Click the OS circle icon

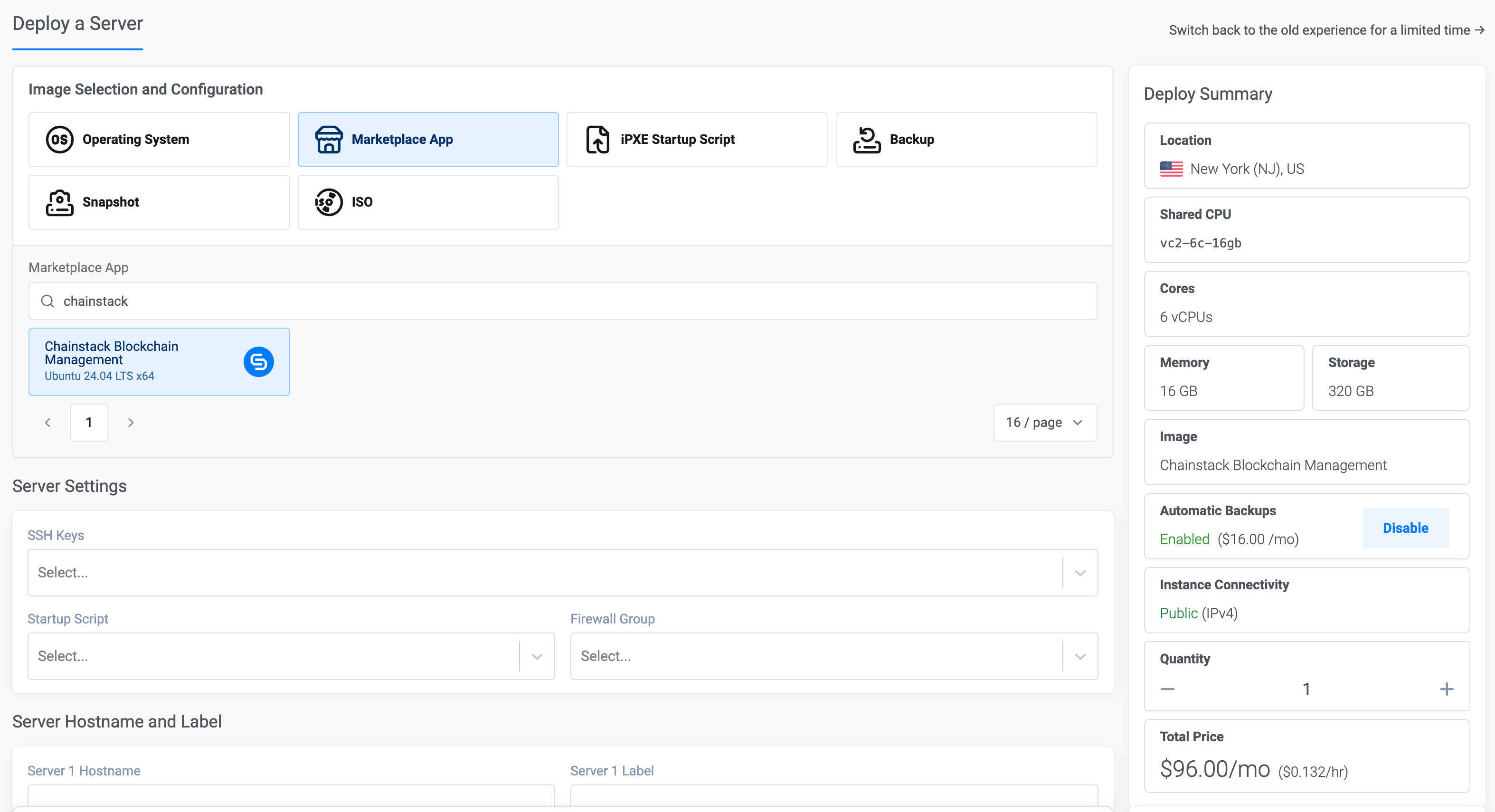59,139
